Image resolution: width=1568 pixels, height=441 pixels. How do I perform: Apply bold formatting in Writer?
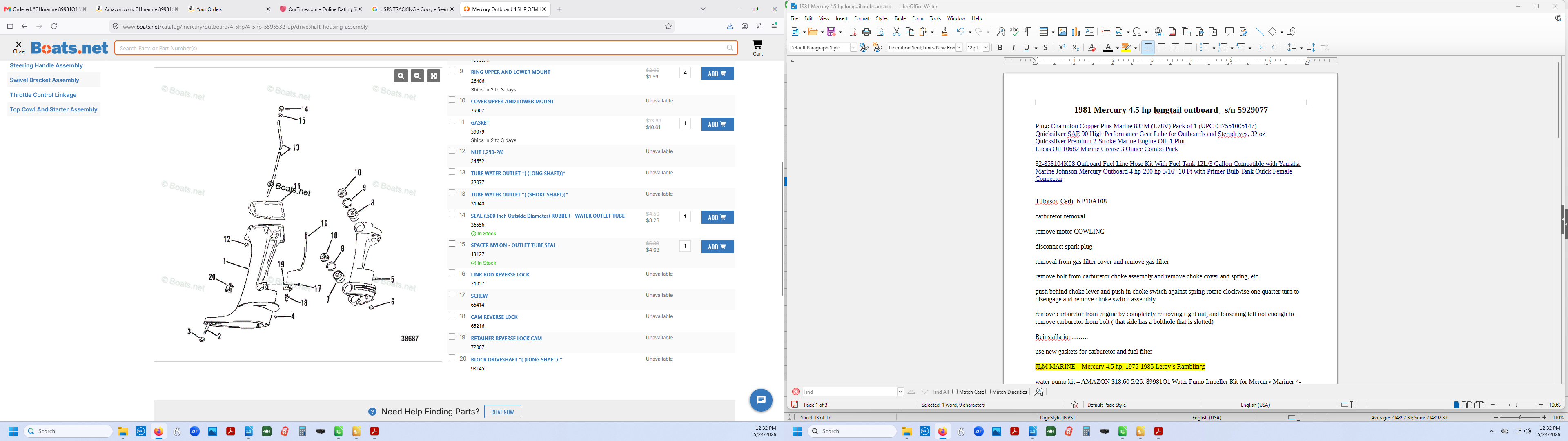[1000, 47]
